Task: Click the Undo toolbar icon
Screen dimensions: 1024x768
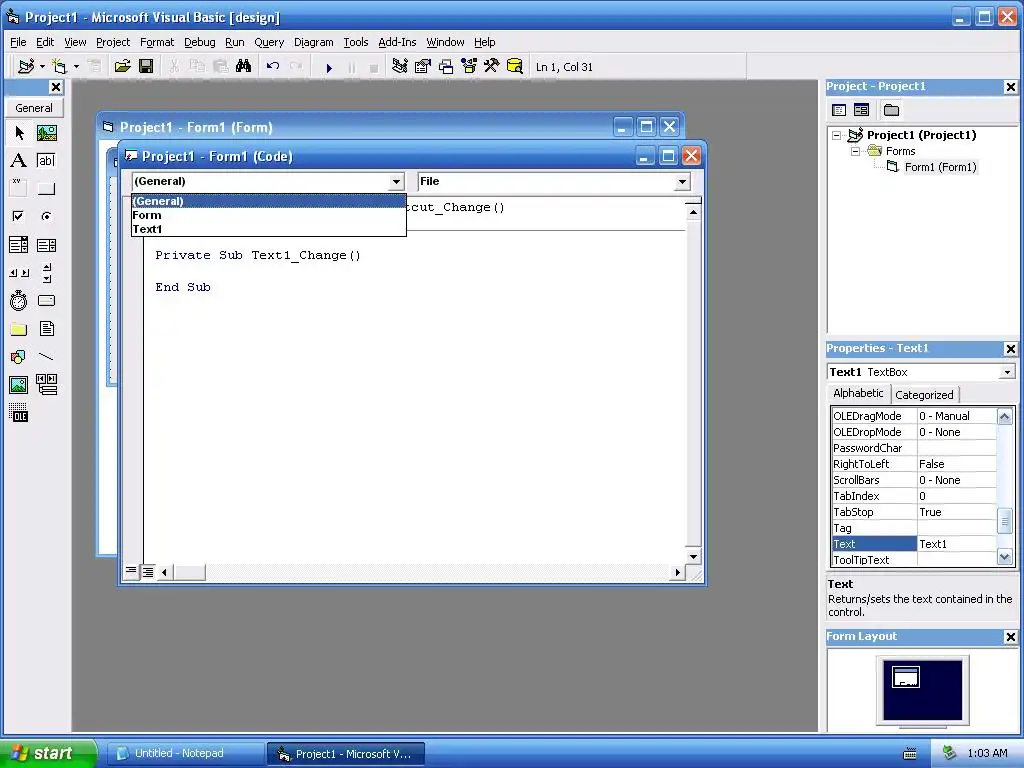Action: [x=273, y=67]
